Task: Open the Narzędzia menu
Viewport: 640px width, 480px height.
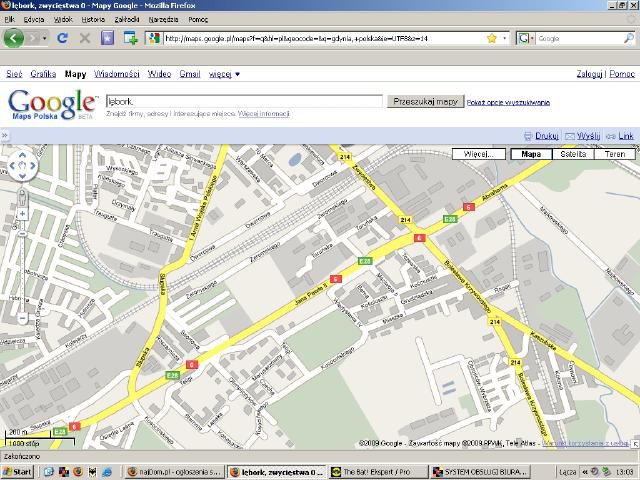Action: coord(163,19)
